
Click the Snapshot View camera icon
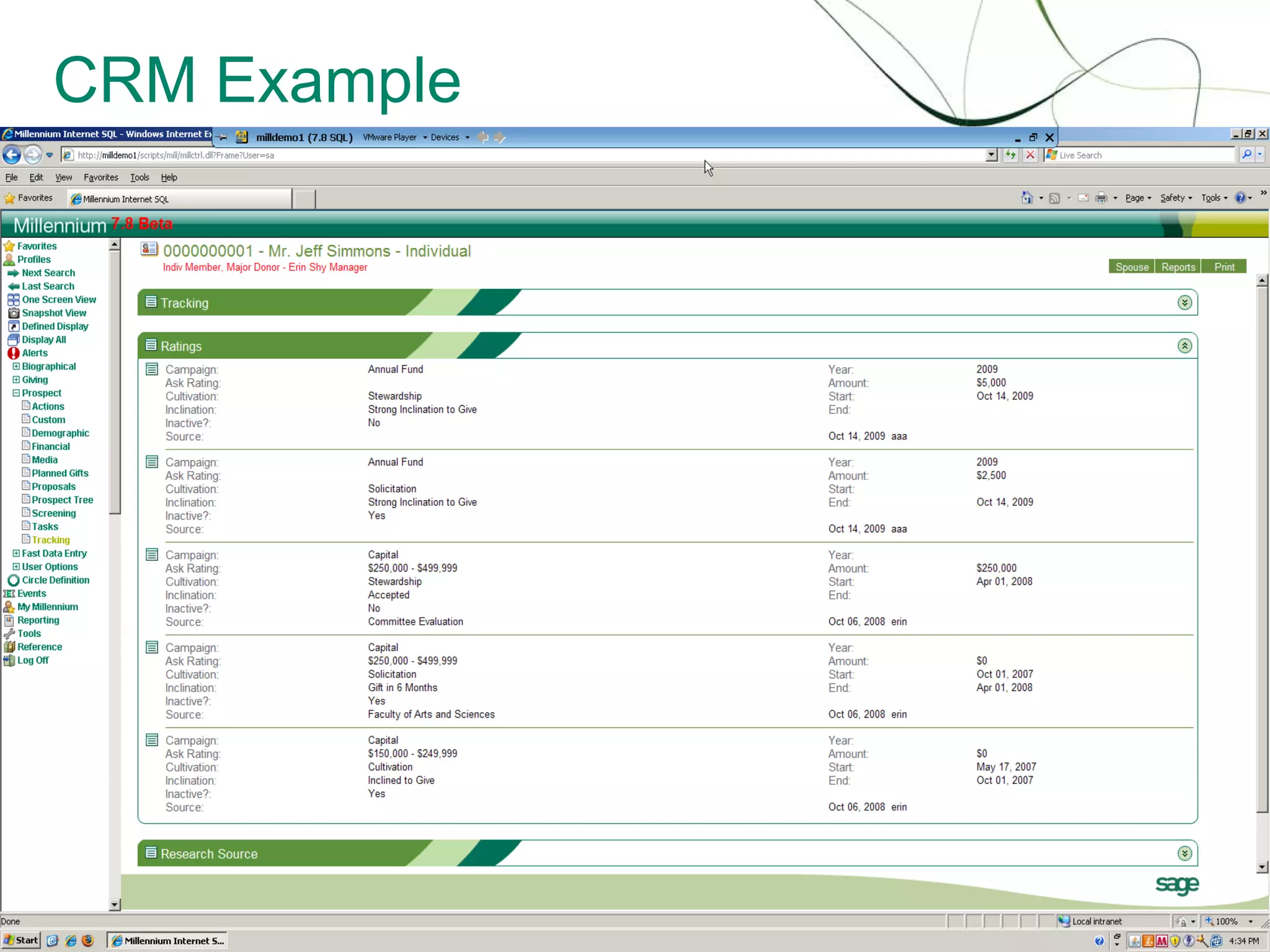(14, 313)
